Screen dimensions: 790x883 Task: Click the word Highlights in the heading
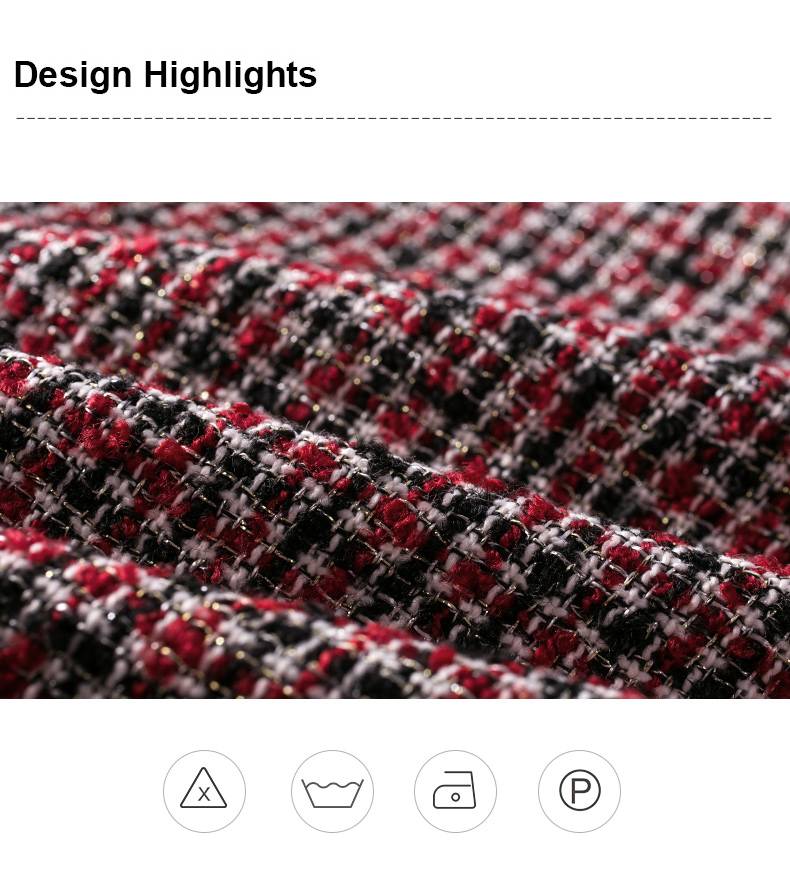(x=230, y=74)
